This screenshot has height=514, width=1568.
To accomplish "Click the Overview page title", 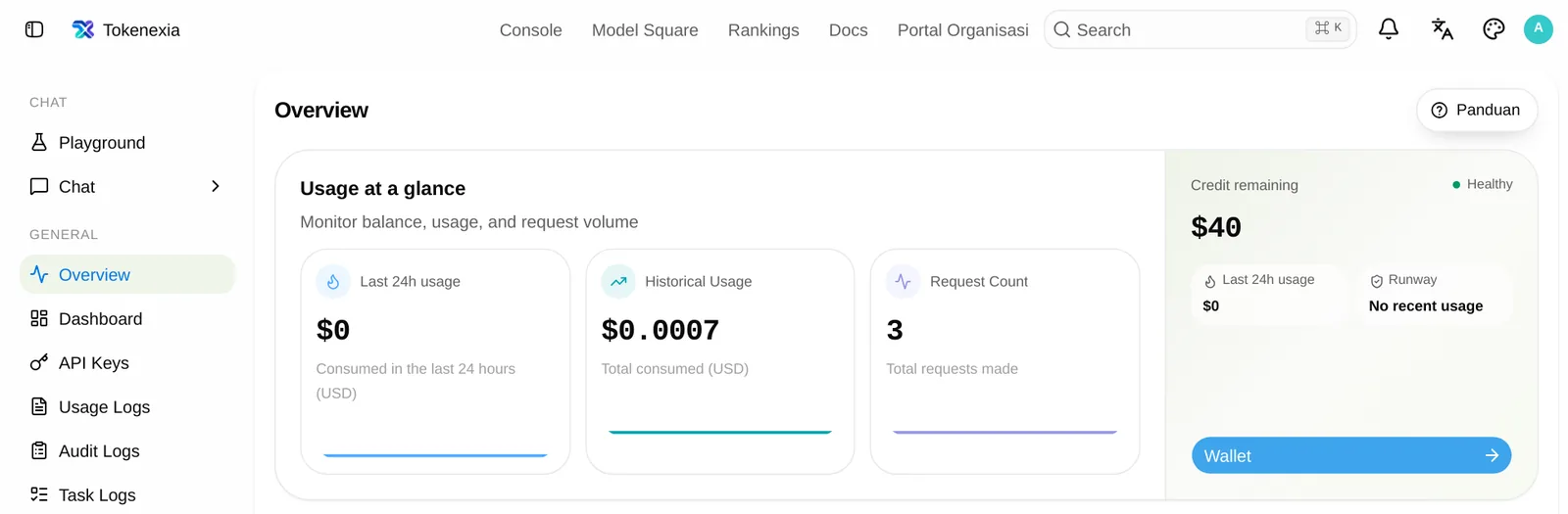I will [321, 111].
